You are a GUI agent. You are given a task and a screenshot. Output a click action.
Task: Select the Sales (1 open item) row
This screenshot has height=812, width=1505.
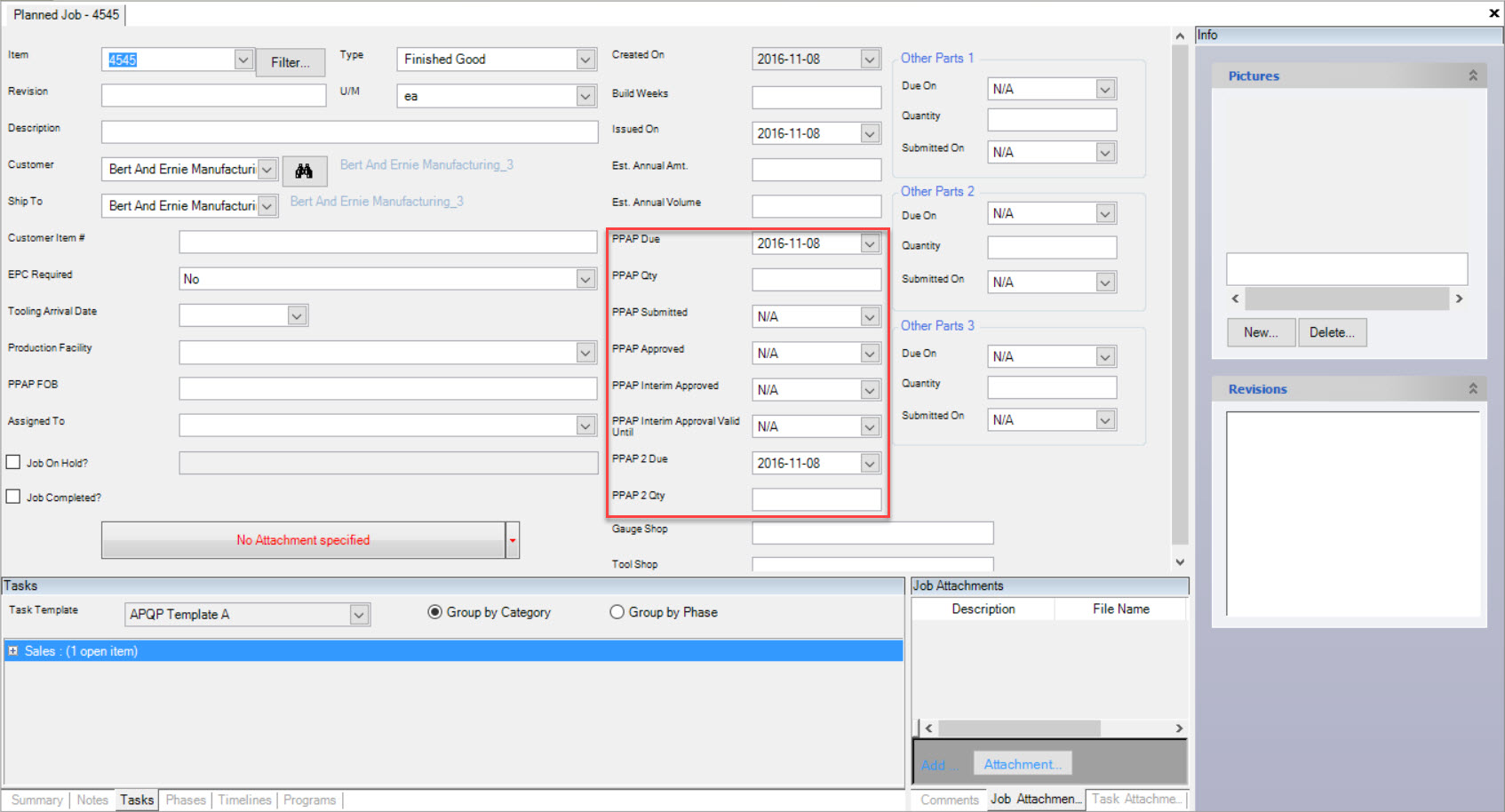454,651
